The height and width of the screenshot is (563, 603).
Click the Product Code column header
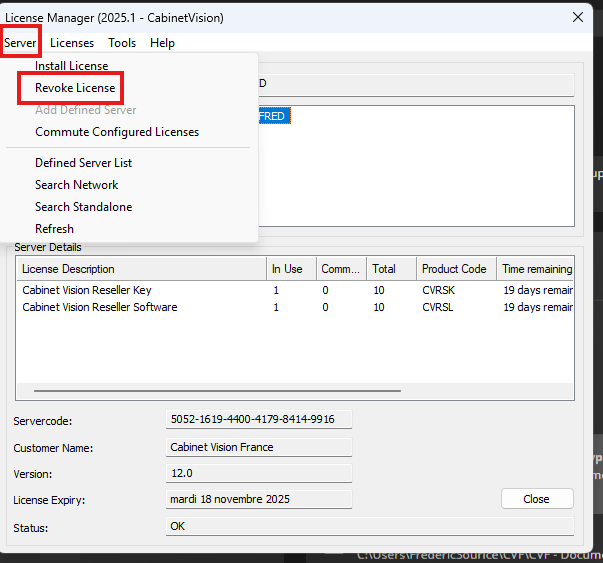click(454, 269)
